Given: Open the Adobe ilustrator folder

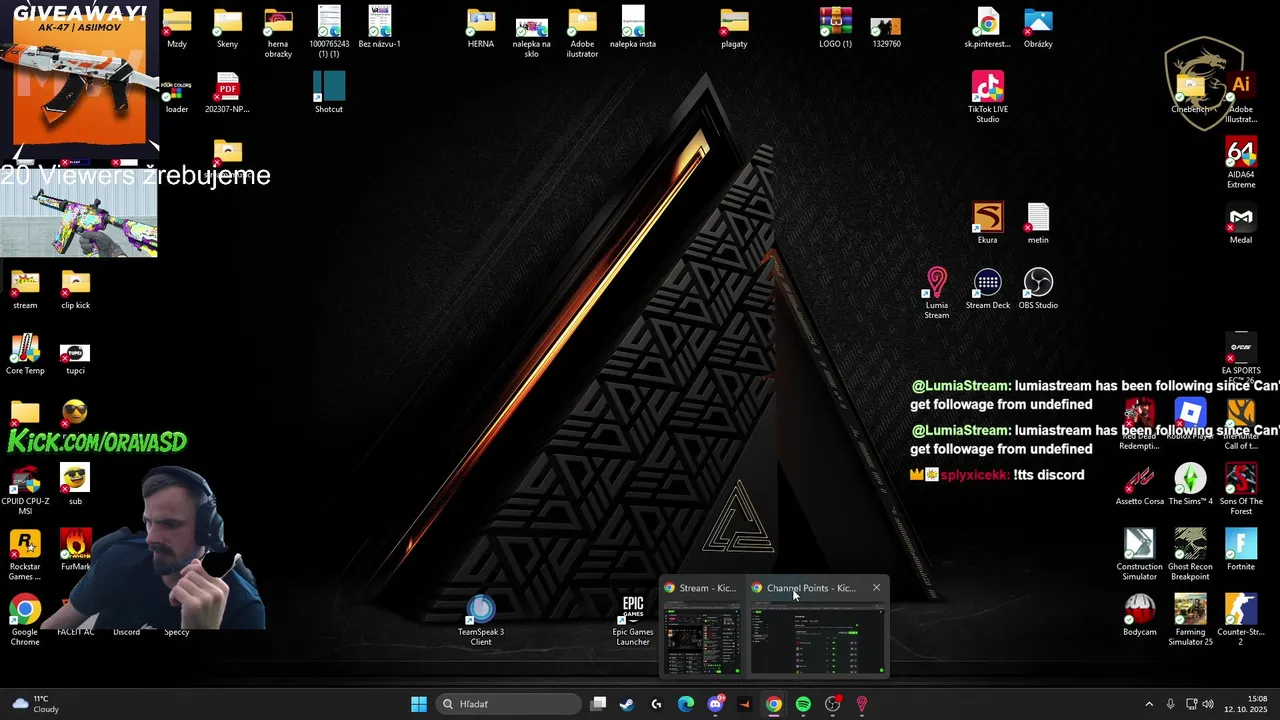Looking at the screenshot, I should (582, 33).
